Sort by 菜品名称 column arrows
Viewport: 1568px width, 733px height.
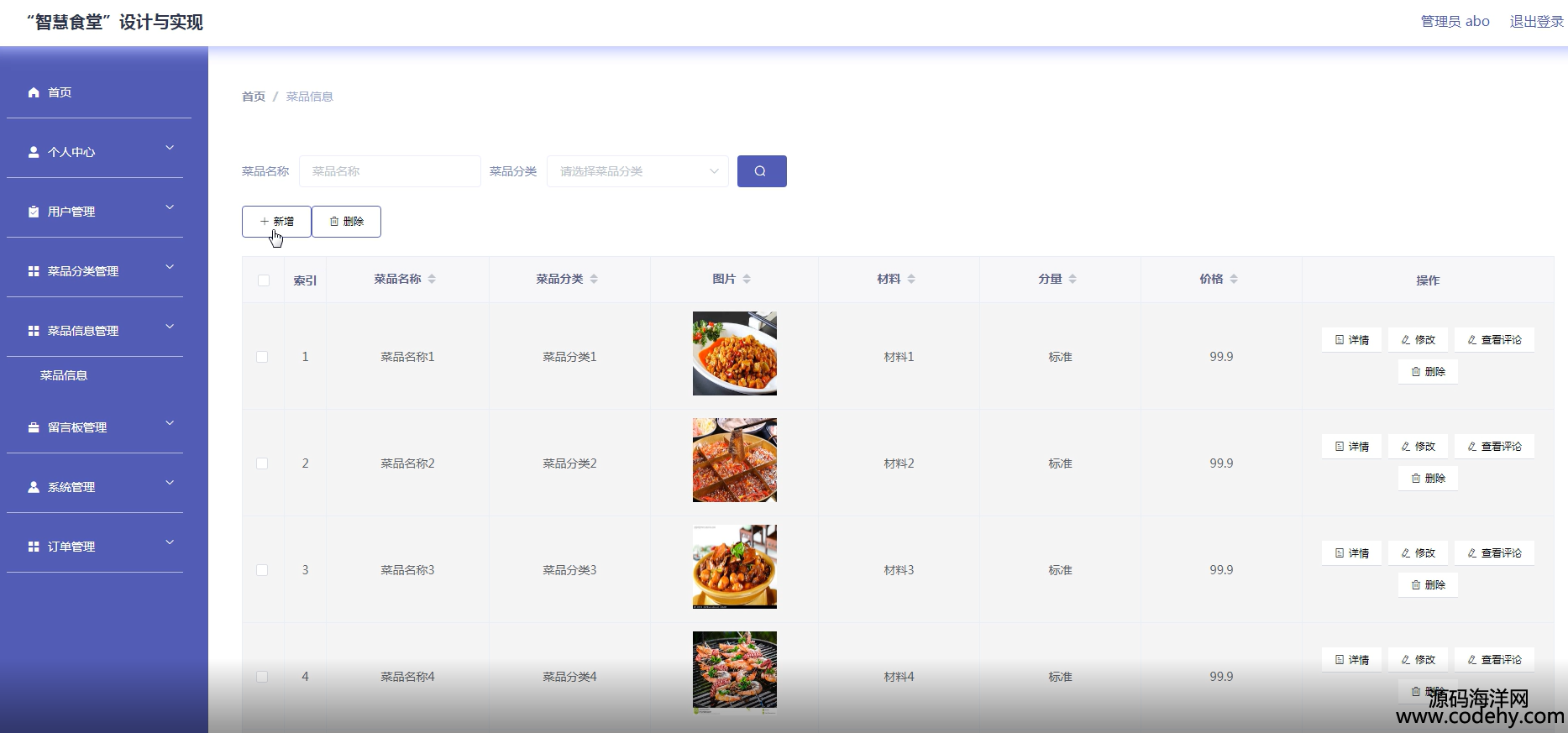tap(432, 279)
